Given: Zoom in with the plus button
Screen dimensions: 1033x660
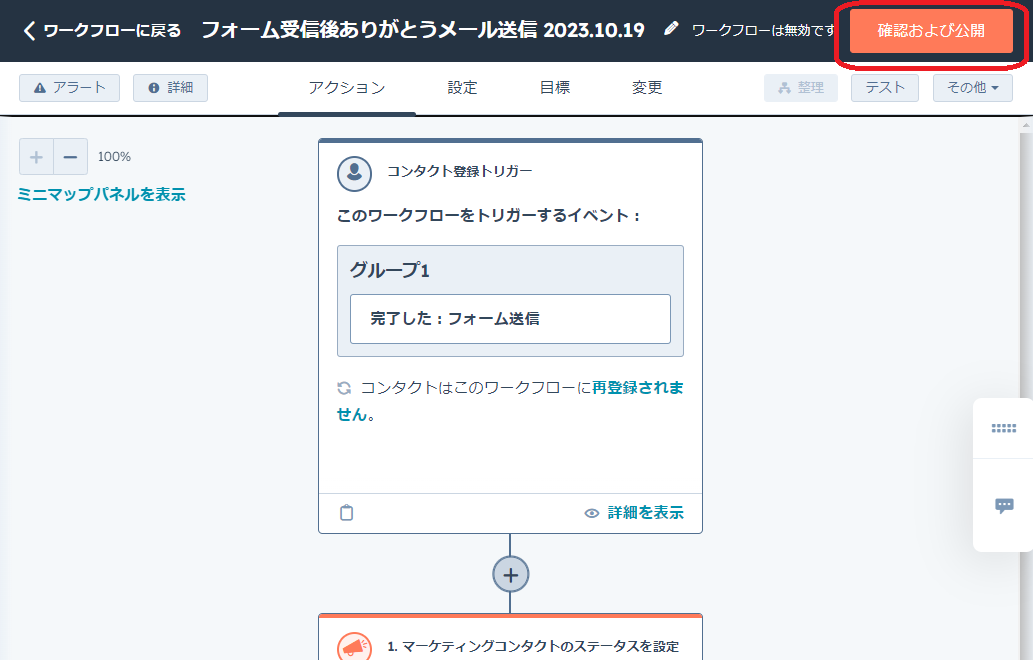Looking at the screenshot, I should [x=36, y=157].
